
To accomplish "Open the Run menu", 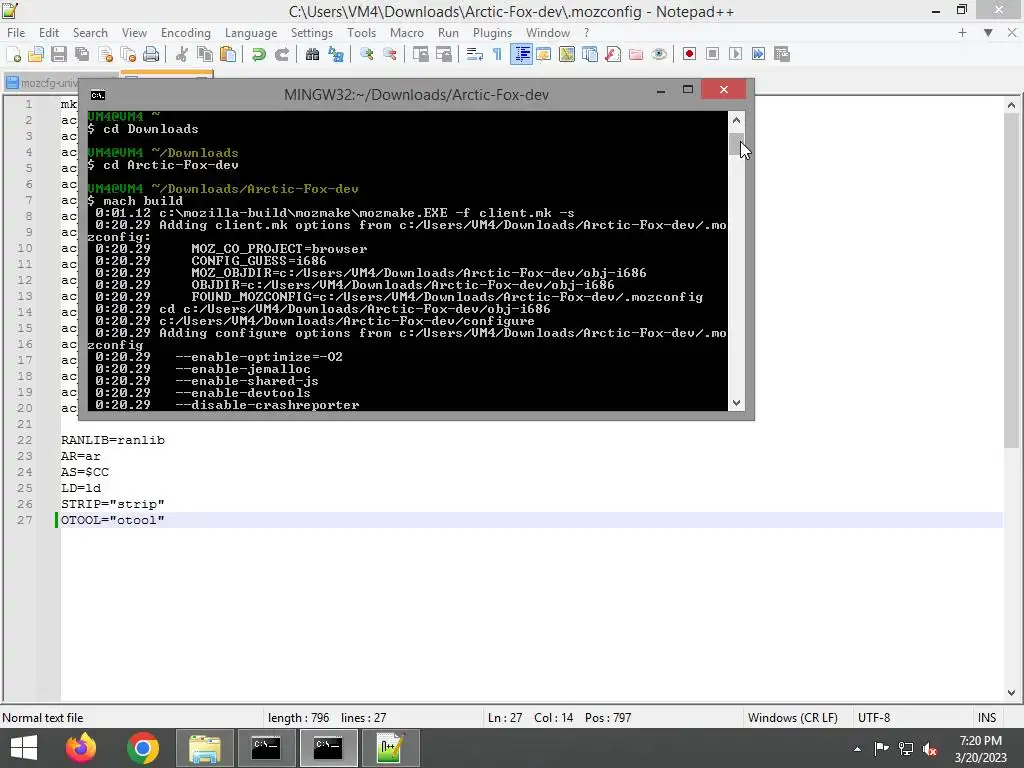I will 448,33.
